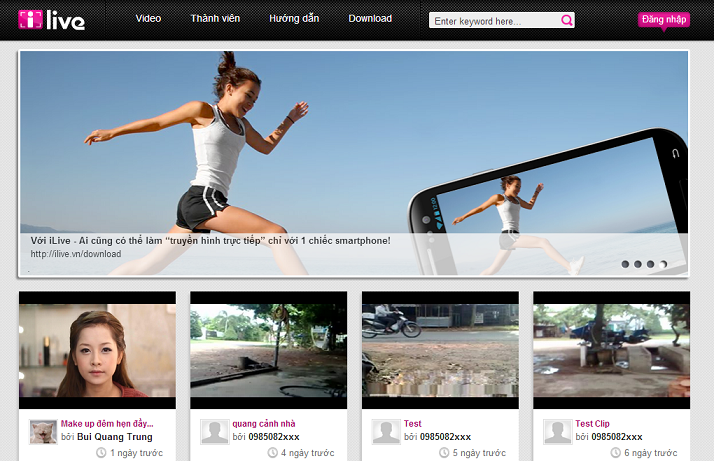Select the second banner slide dot
The width and height of the screenshot is (714, 461).
pos(638,264)
